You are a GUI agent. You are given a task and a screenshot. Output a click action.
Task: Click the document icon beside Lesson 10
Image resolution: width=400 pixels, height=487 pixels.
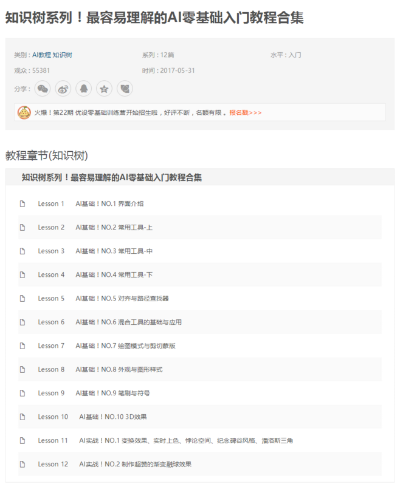pos(22,417)
